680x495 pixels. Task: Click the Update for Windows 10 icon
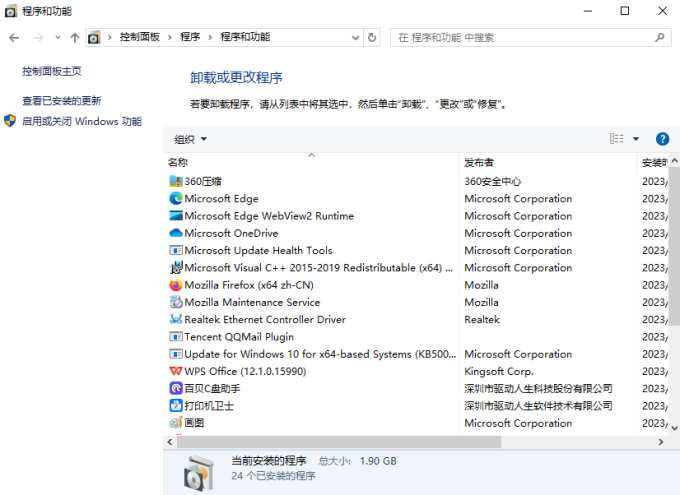(176, 354)
